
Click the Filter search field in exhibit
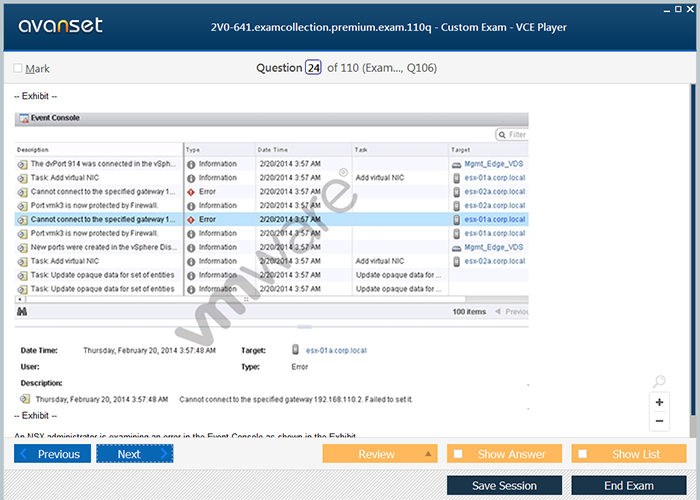point(512,134)
